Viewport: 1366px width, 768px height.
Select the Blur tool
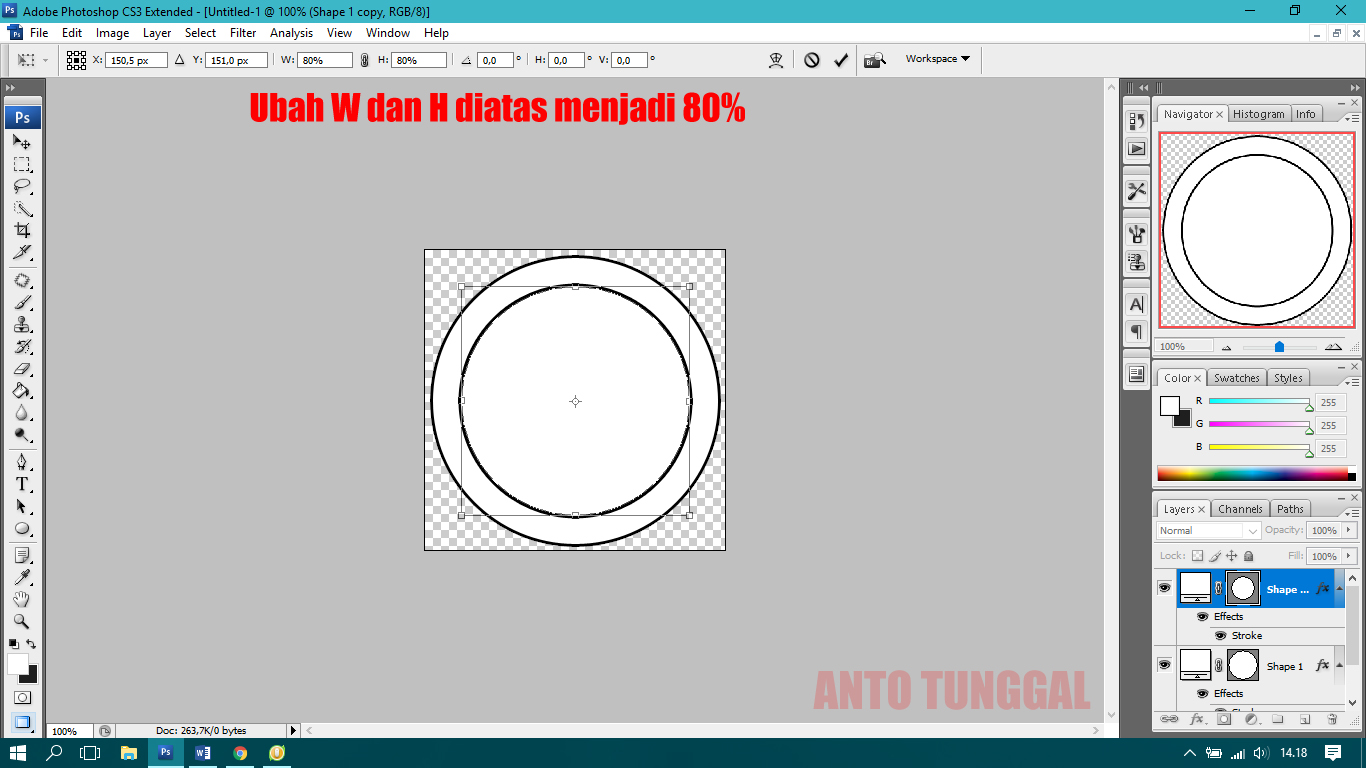tap(22, 413)
